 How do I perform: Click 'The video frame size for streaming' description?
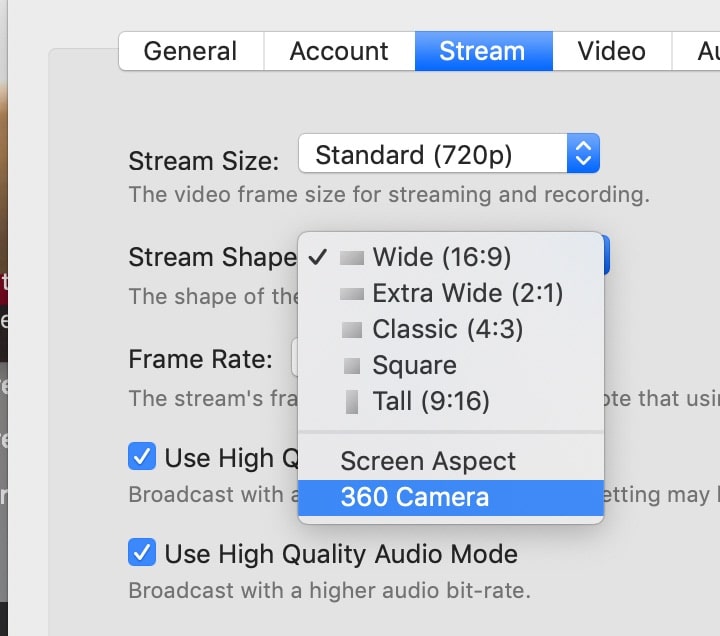389,195
